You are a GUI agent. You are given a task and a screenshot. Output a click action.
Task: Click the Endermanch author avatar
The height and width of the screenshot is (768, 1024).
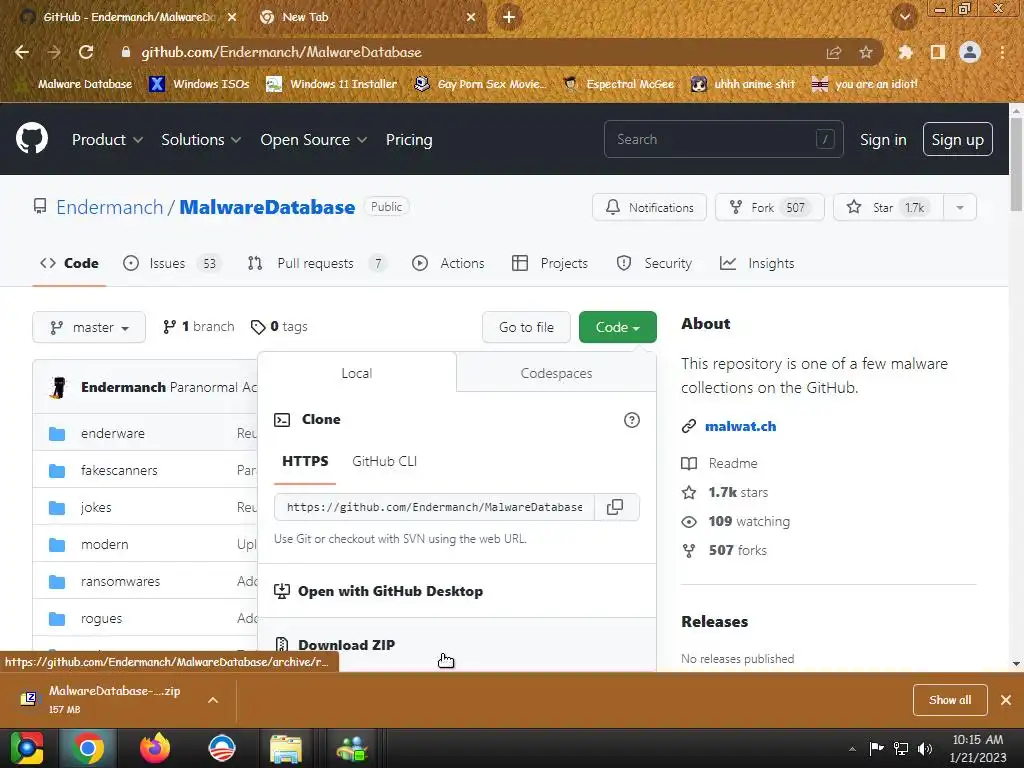coord(59,387)
